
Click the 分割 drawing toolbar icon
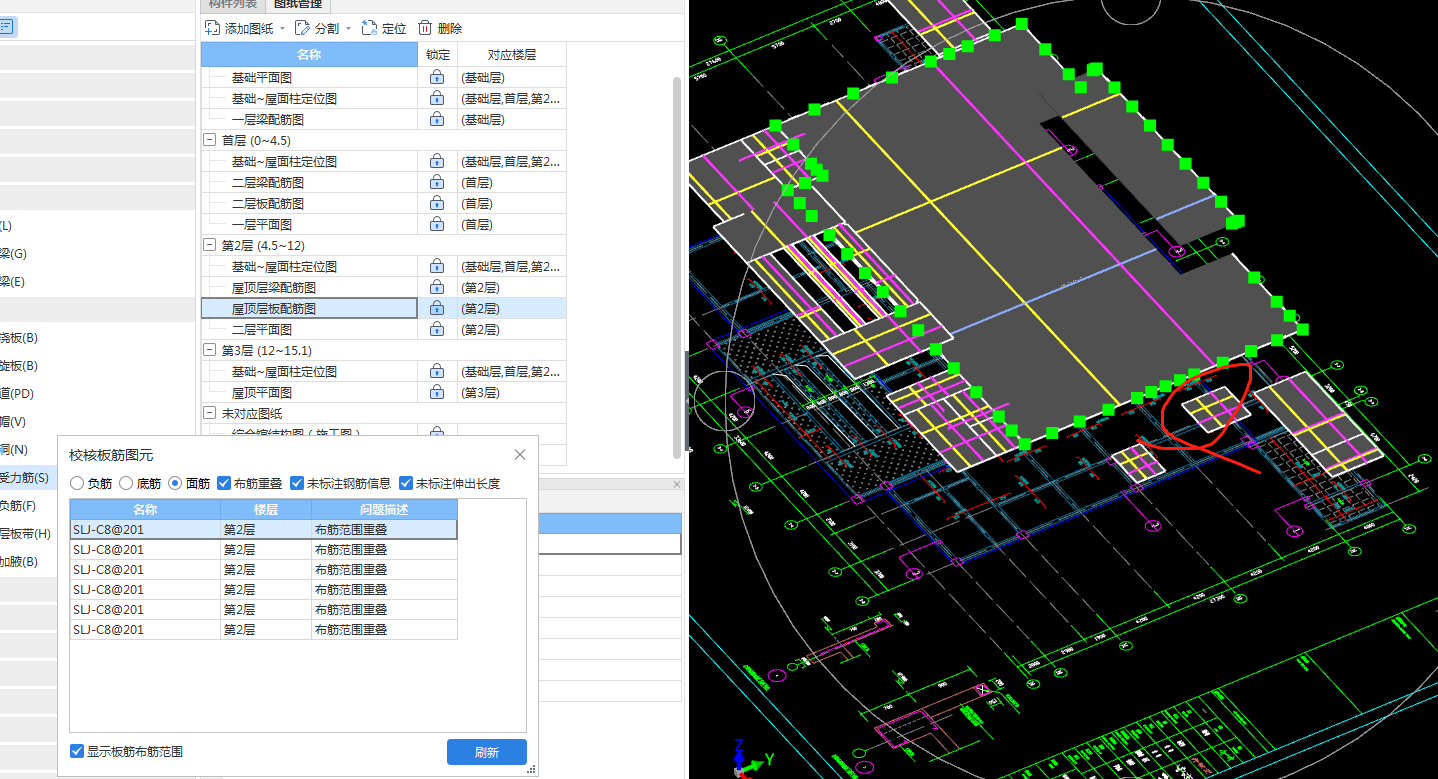pos(303,28)
